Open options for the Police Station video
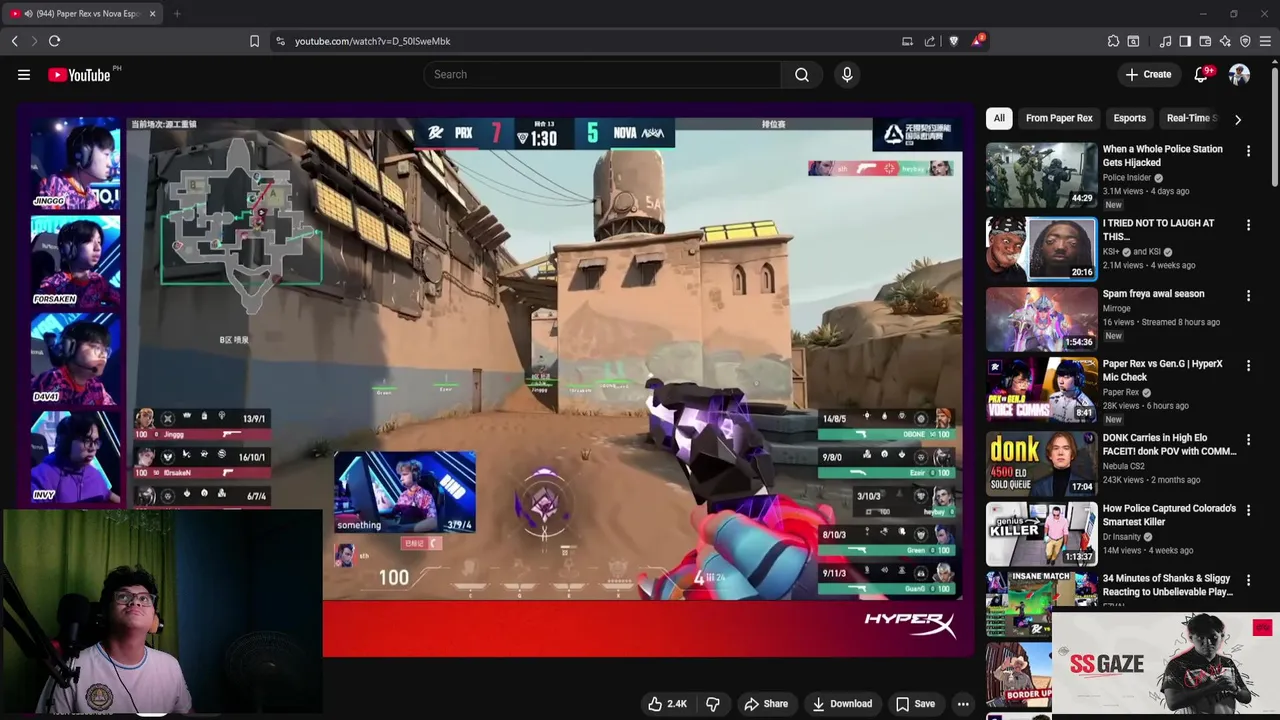 pyautogui.click(x=1248, y=151)
